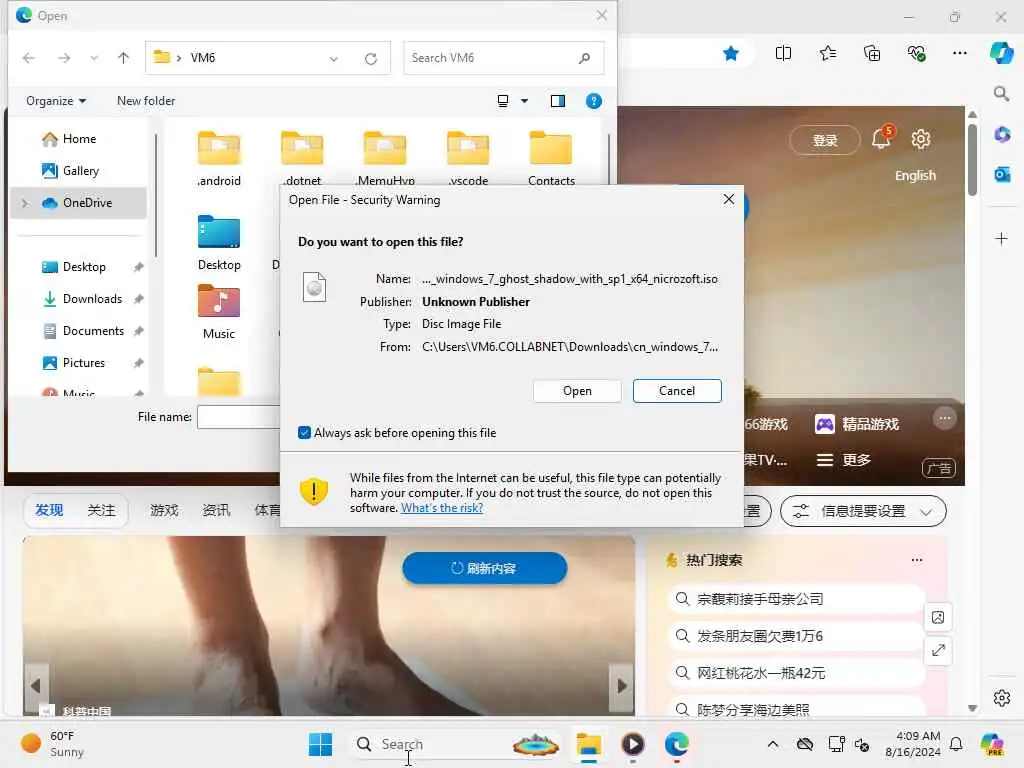Search 宗馥莉接手母亲公司 trending item
Viewport: 1024px width, 768px height.
point(795,599)
